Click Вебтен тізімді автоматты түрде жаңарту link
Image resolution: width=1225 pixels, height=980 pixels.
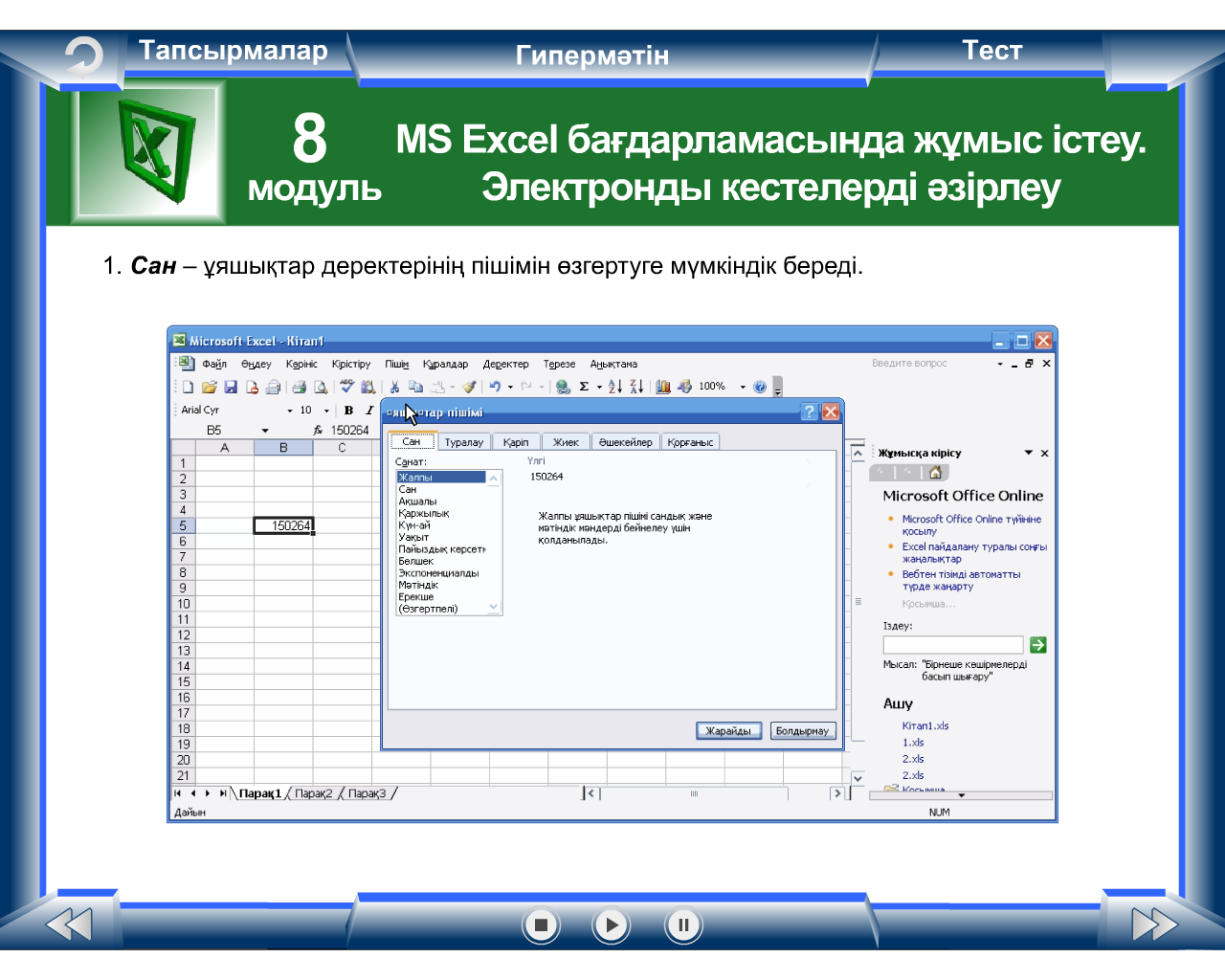pyautogui.click(x=961, y=581)
